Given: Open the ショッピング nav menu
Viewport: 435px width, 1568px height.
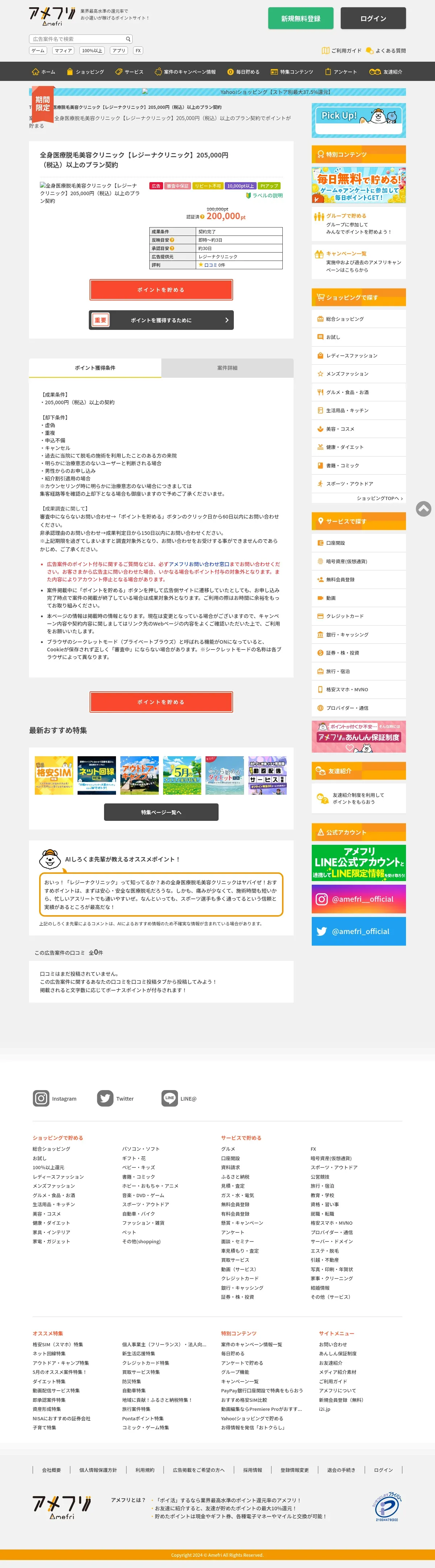Looking at the screenshot, I should tap(85, 72).
